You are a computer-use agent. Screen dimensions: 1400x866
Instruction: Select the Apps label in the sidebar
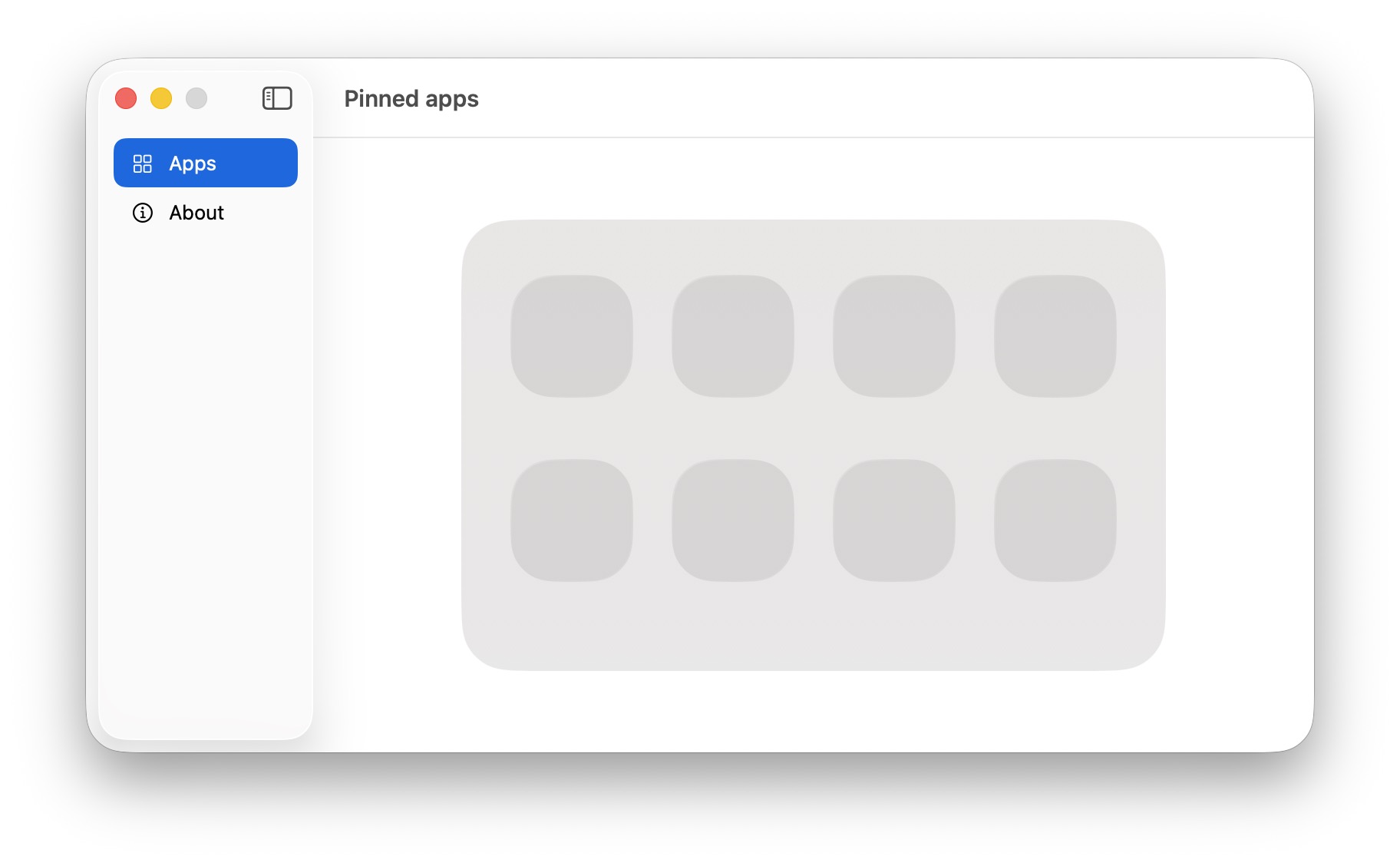[x=193, y=164]
